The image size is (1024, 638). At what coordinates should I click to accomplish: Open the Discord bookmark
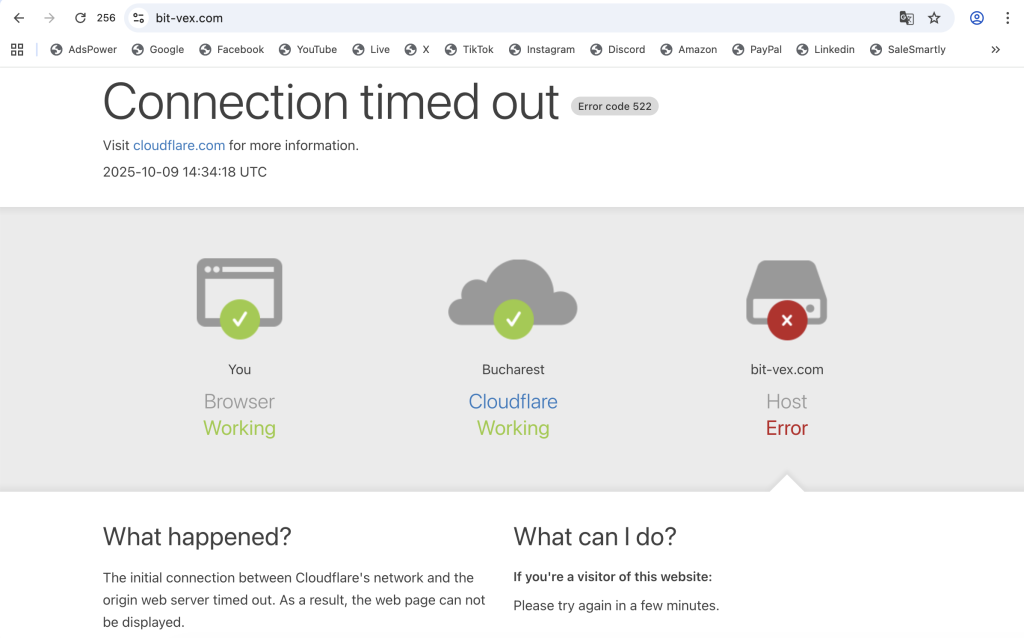618,49
